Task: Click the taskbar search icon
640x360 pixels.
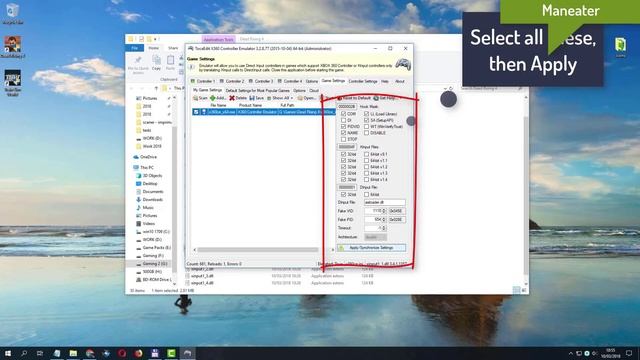Action: 24,353
